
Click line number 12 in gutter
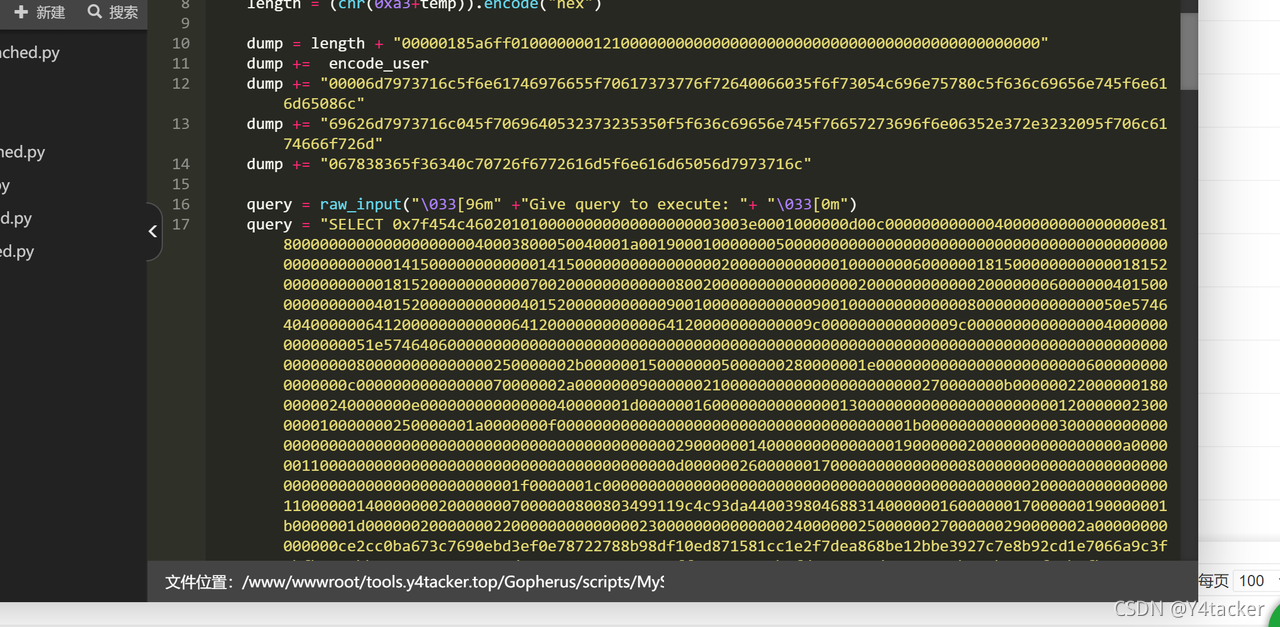(x=180, y=83)
